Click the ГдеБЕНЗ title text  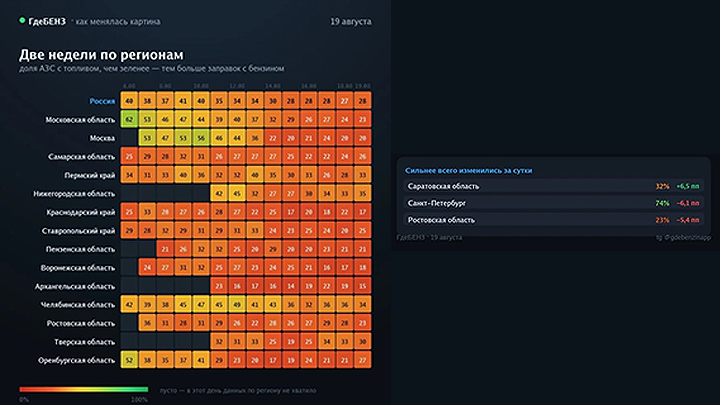pos(47,22)
